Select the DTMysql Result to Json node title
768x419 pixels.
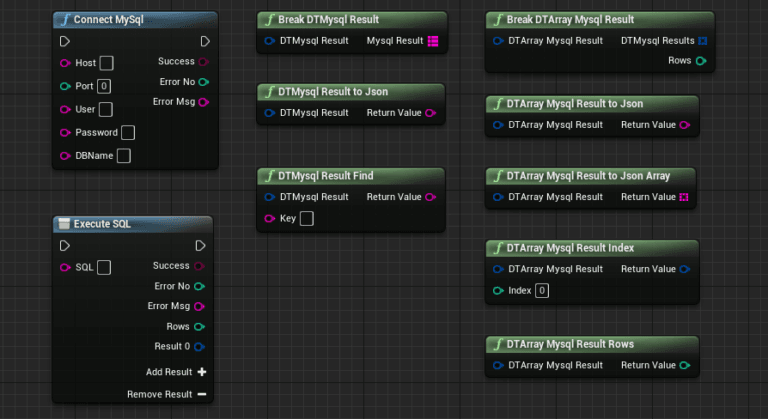(x=333, y=92)
